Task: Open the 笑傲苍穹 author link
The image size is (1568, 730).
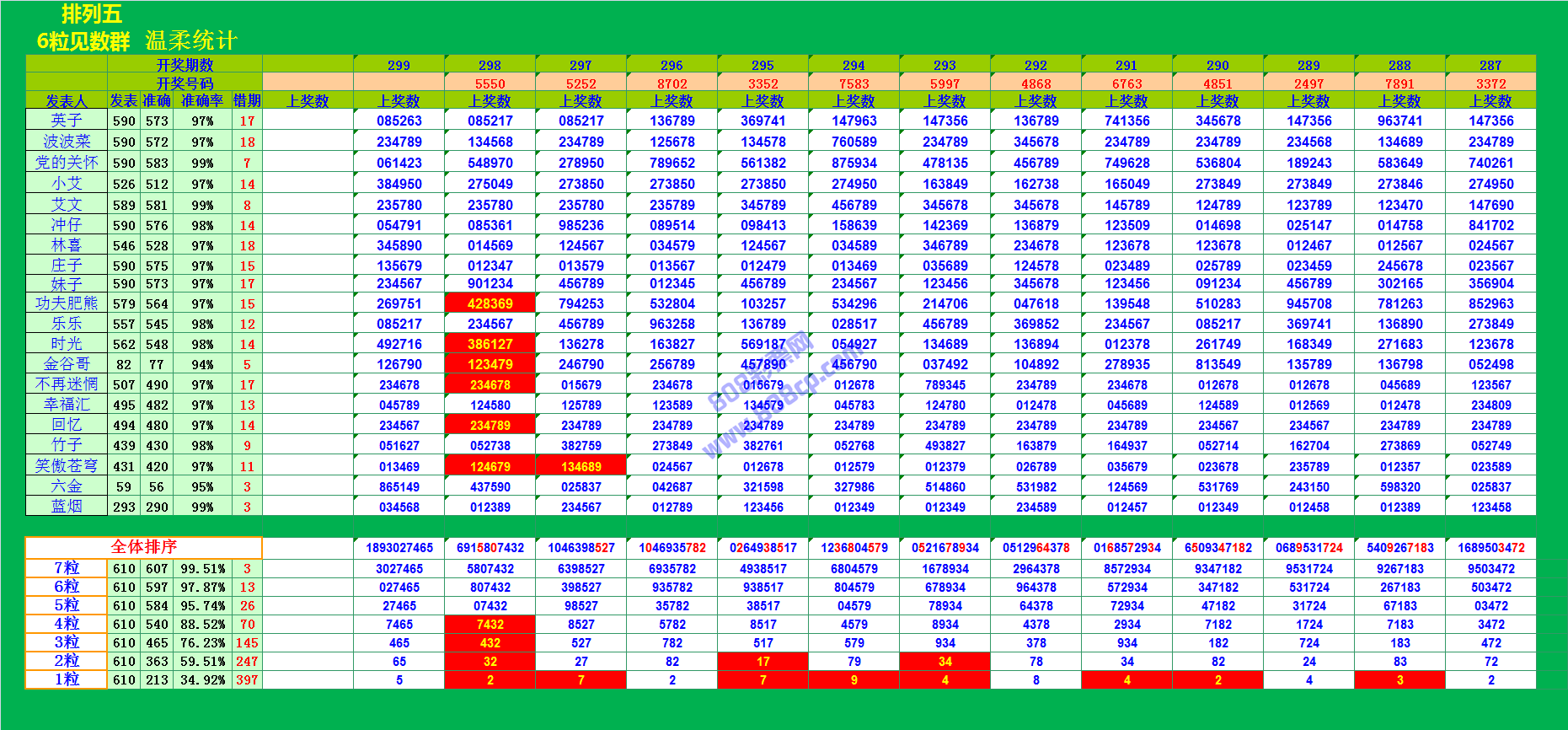Action: 67,466
